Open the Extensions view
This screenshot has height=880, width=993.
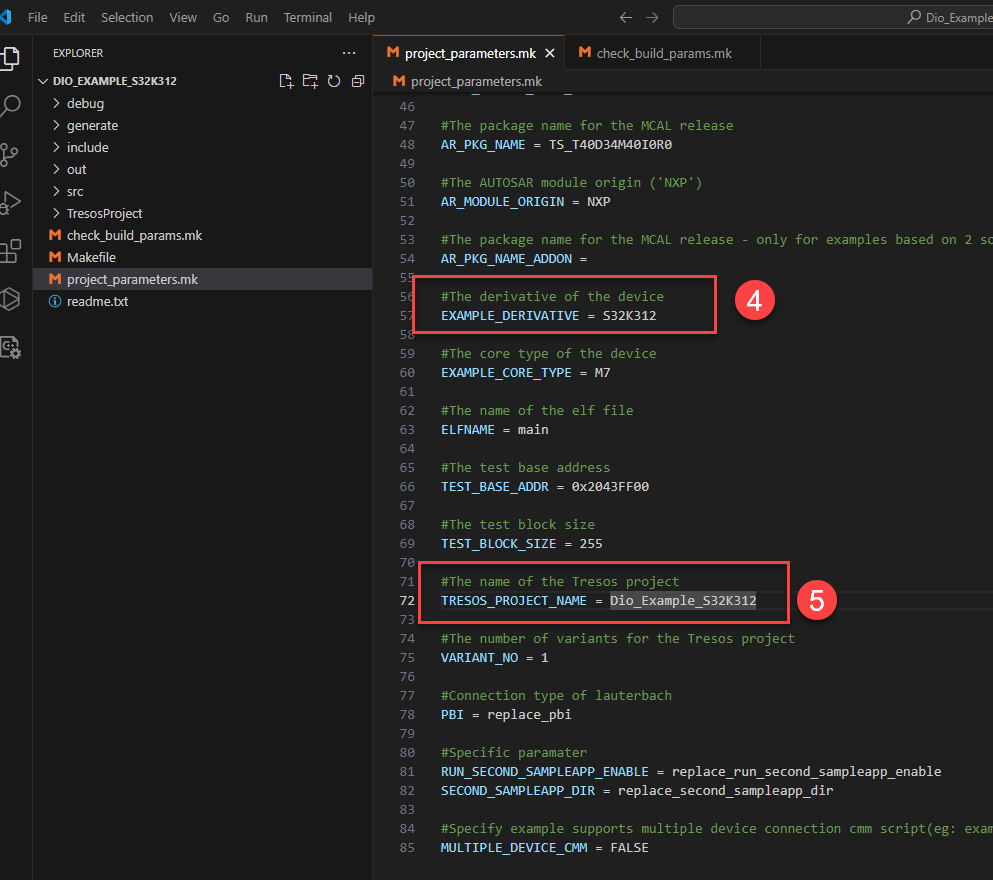[x=10, y=250]
